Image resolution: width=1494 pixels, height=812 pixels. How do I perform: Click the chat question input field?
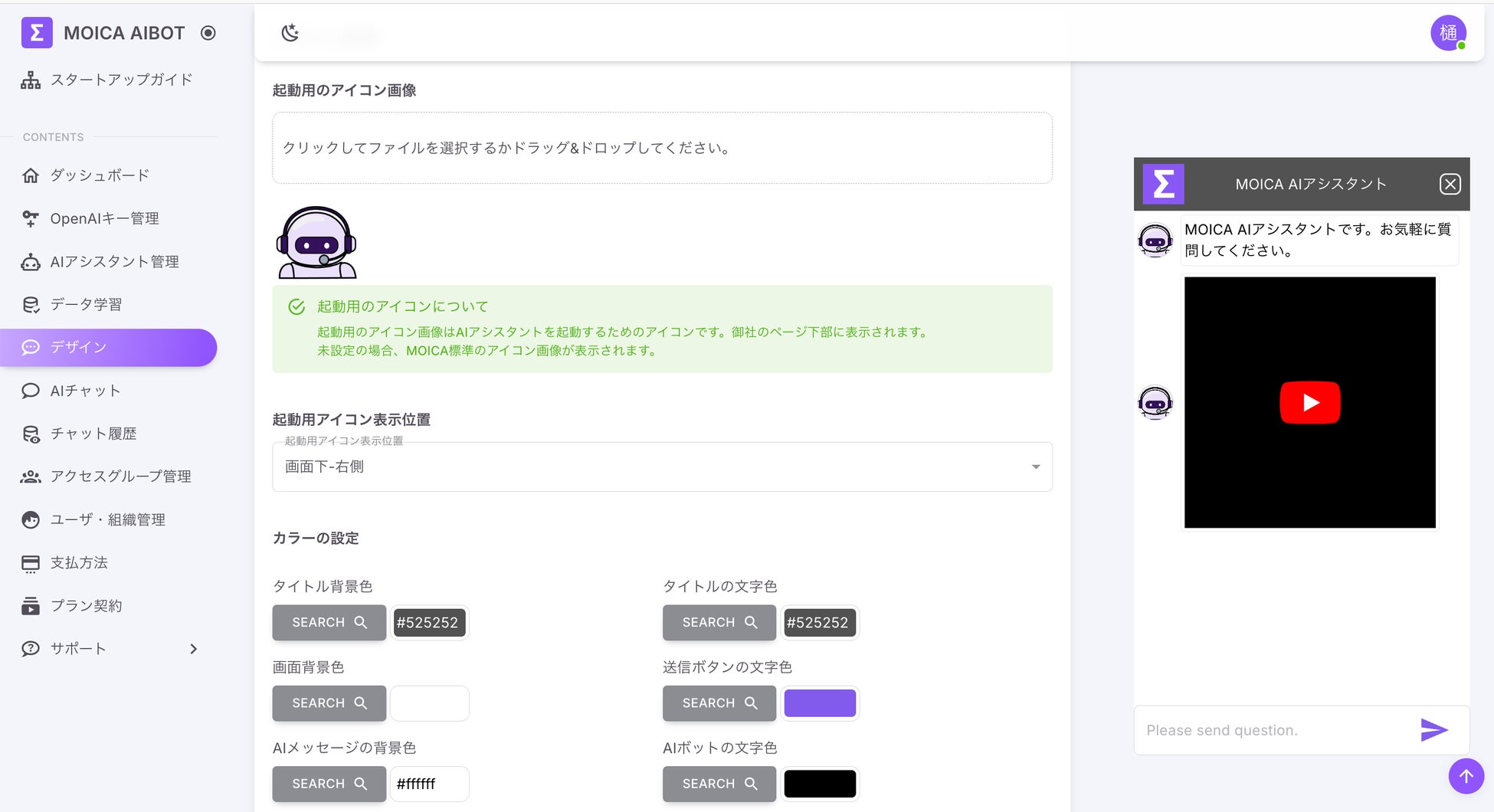pos(1272,730)
